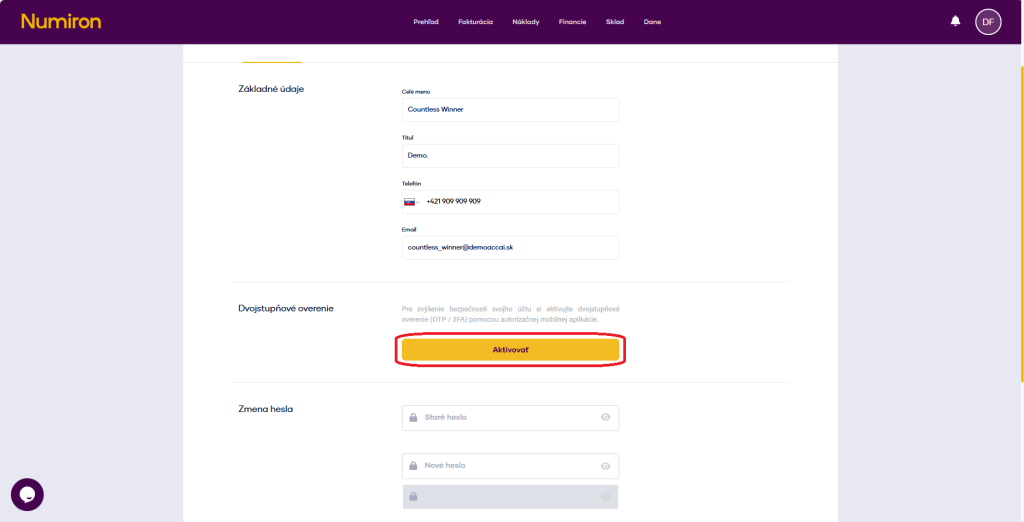Go to the Prehľad section

426,22
